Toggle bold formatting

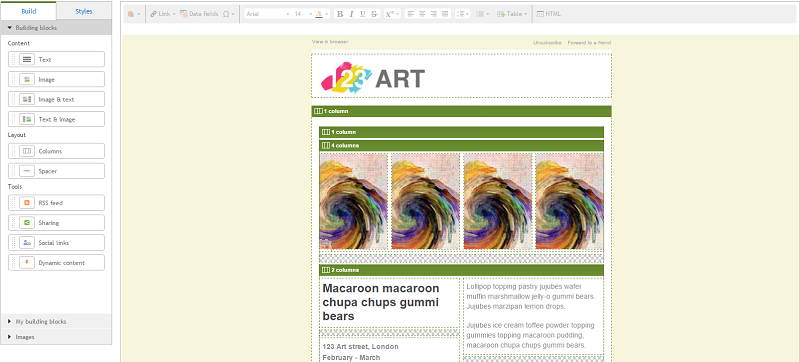pos(340,14)
